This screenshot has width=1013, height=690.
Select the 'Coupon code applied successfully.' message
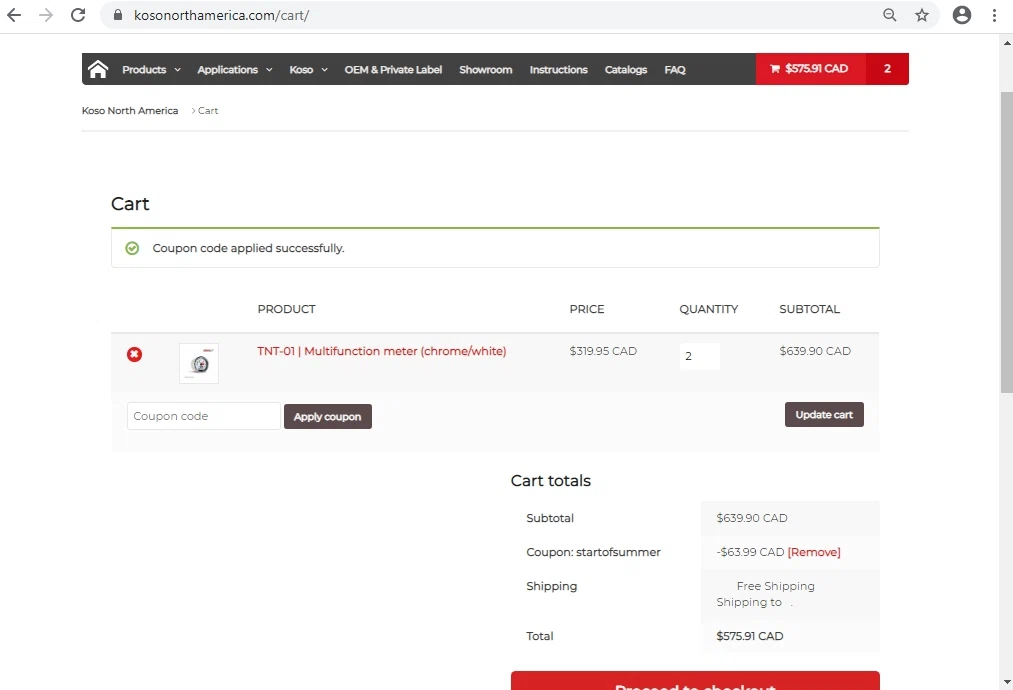tap(248, 248)
